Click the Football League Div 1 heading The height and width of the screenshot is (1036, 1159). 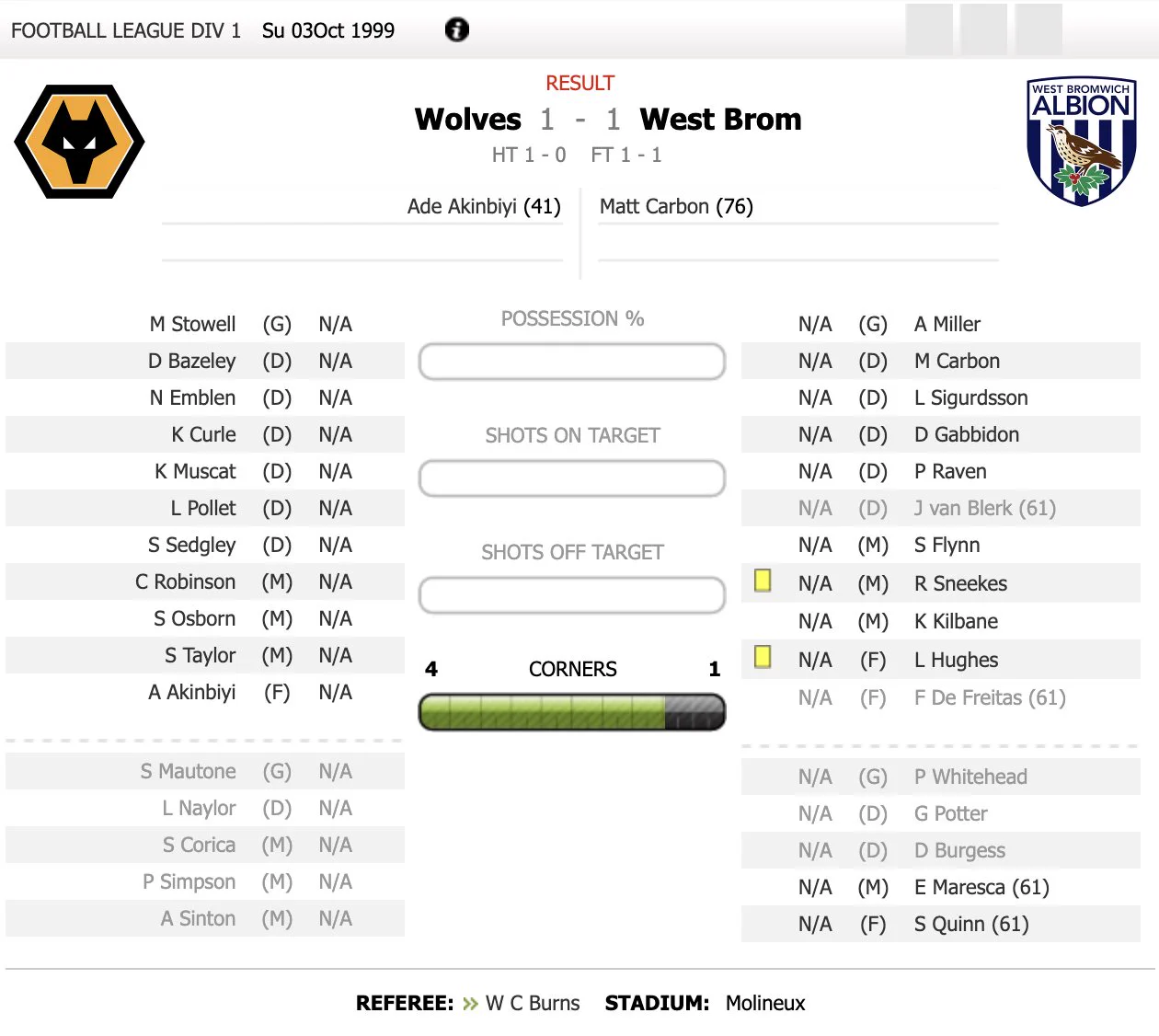point(126,30)
